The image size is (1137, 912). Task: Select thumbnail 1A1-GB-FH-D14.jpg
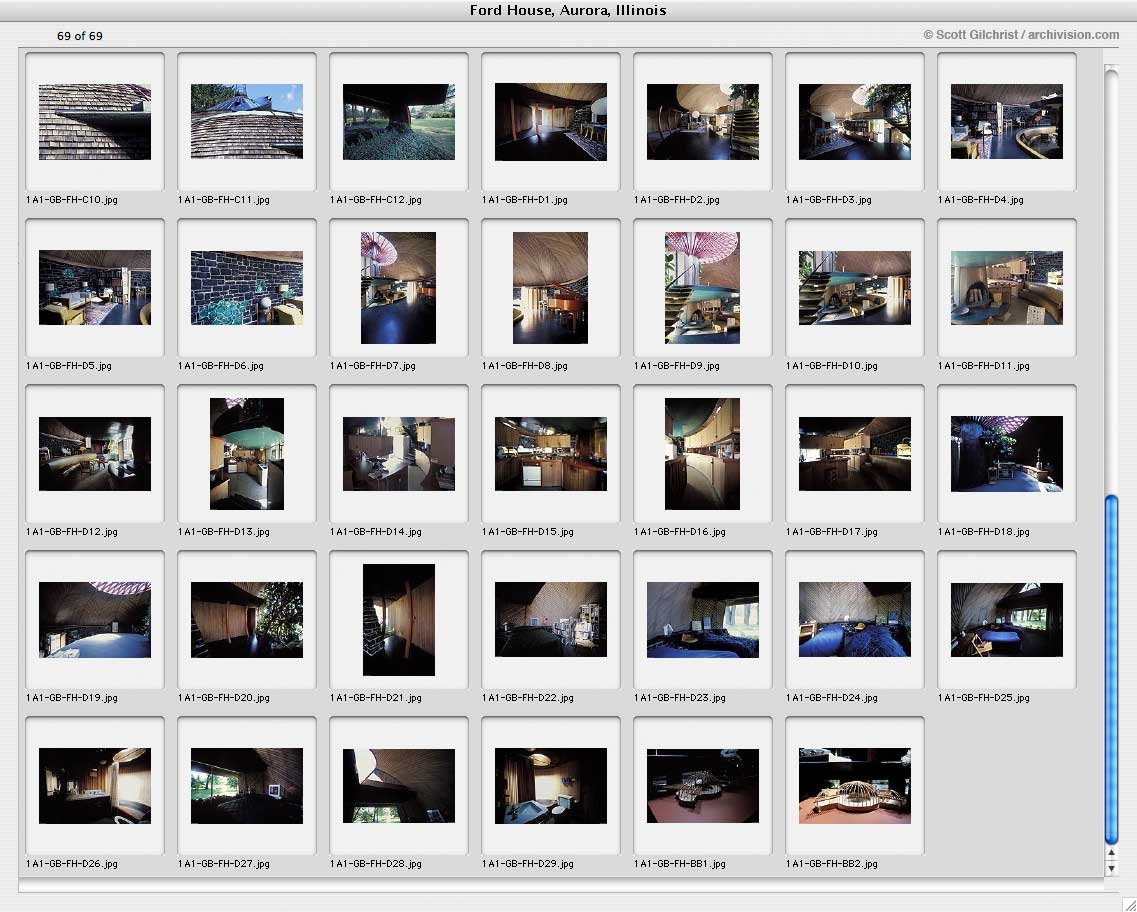399,454
